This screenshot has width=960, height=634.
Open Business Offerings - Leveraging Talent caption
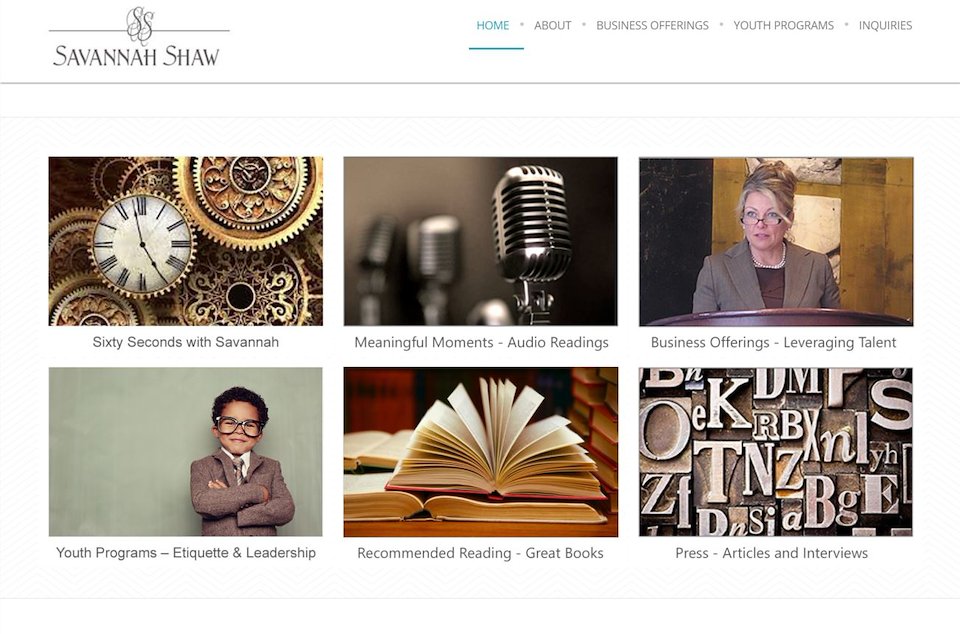click(773, 343)
